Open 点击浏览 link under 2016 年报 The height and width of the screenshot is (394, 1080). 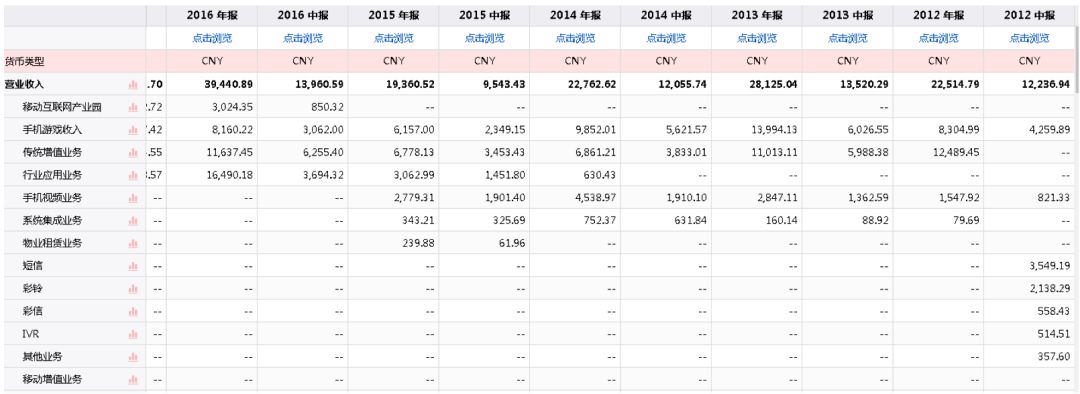(x=212, y=39)
